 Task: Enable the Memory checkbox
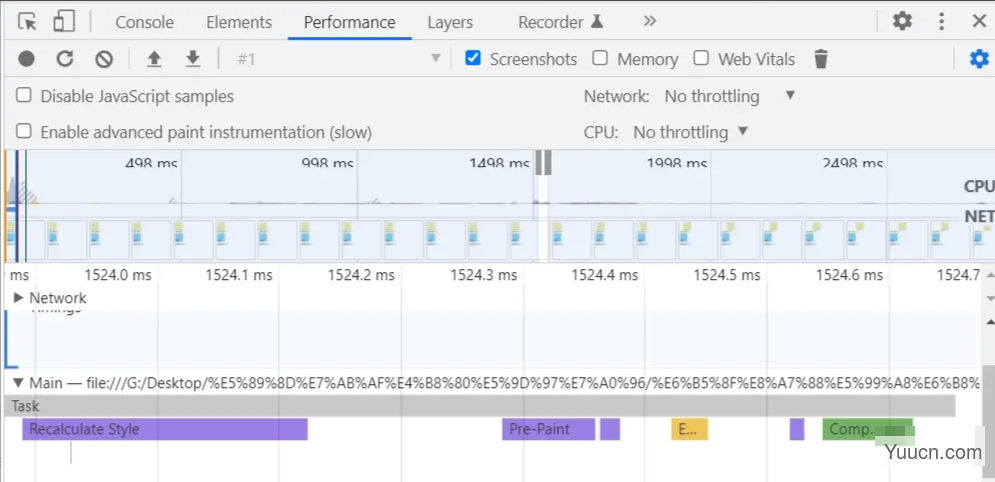[600, 58]
